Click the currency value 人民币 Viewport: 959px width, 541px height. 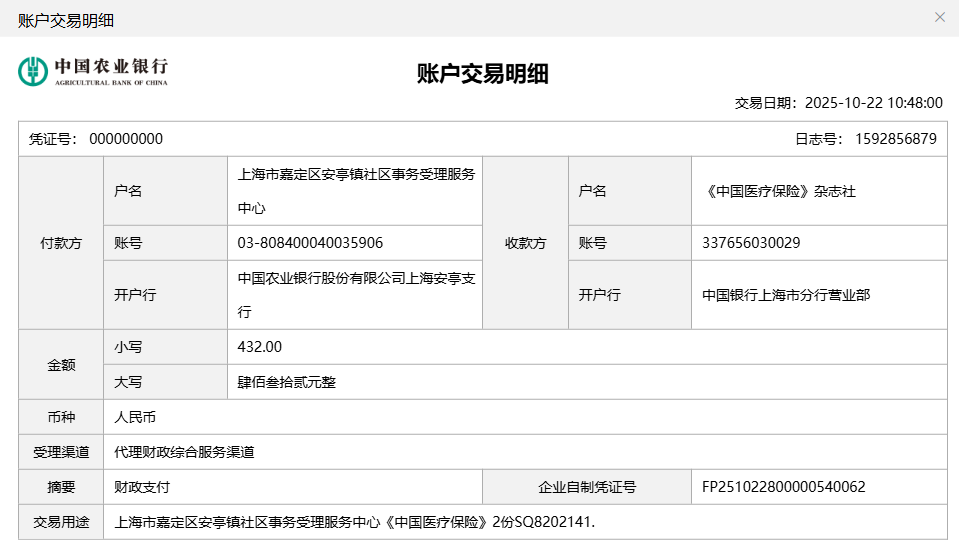pyautogui.click(x=135, y=417)
